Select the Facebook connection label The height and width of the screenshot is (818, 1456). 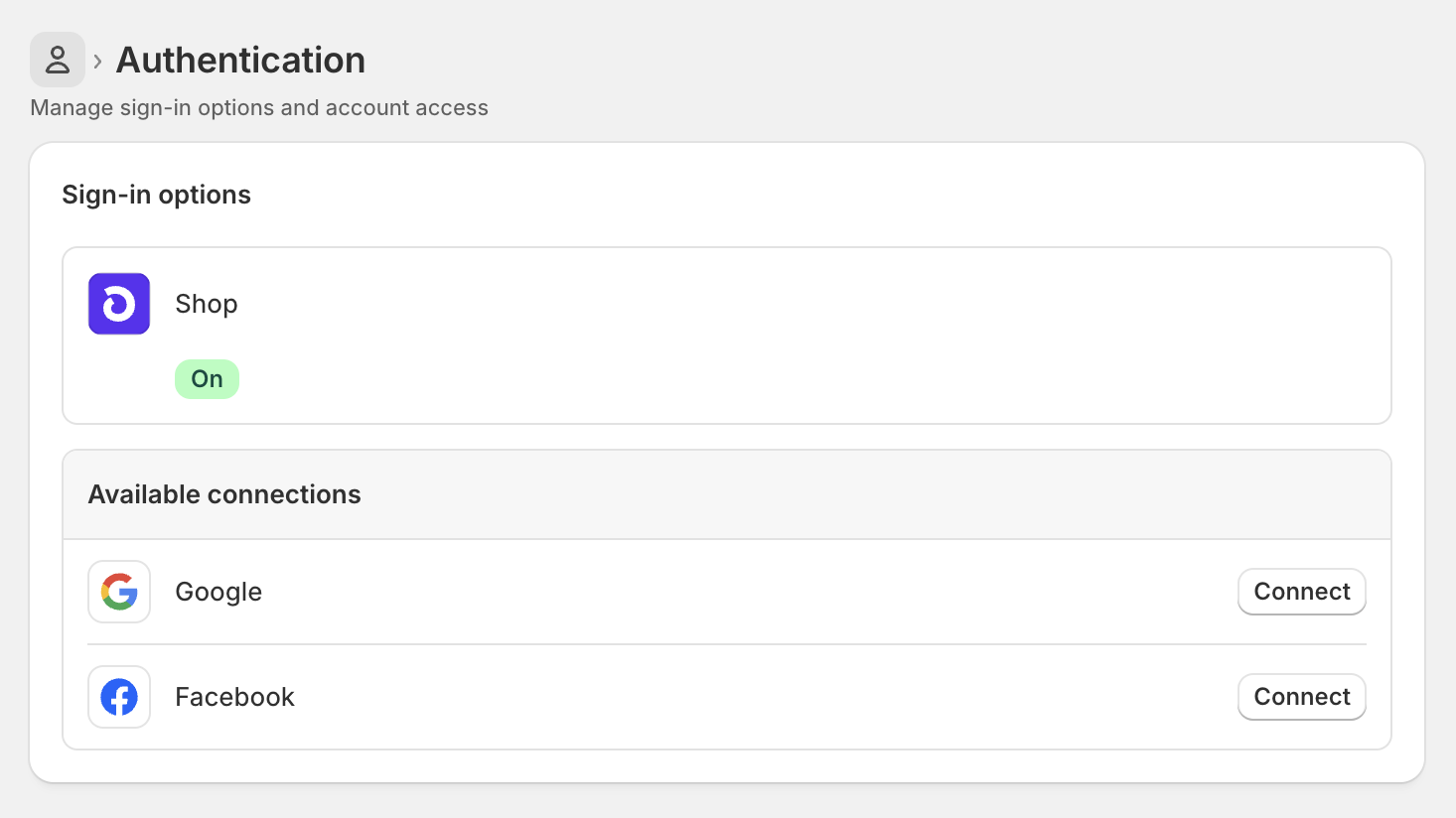point(234,697)
